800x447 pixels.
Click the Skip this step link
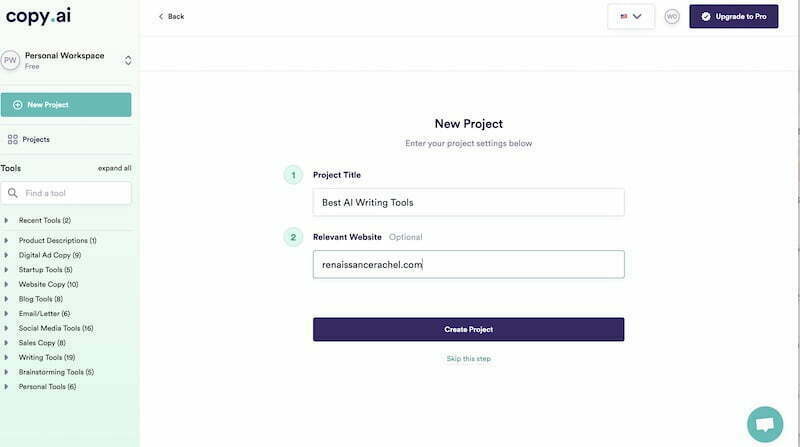click(468, 359)
